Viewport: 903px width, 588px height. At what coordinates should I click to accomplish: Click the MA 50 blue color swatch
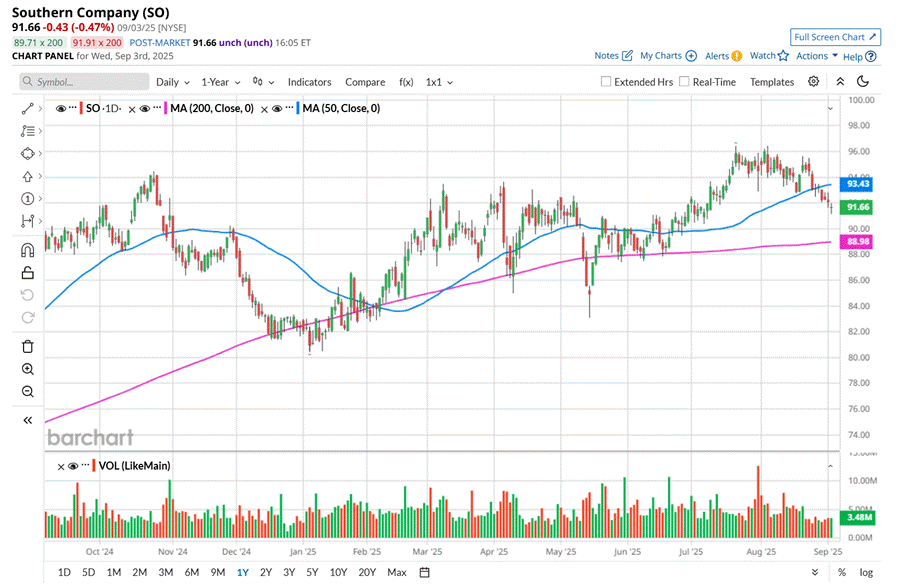pyautogui.click(x=298, y=108)
